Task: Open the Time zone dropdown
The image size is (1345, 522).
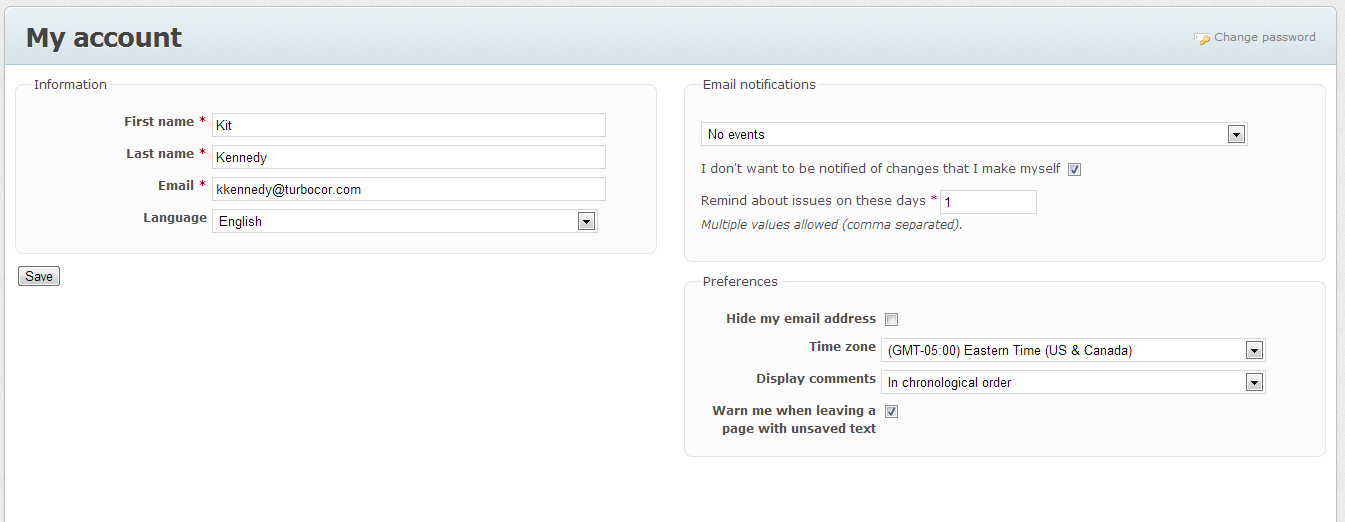Action: [1073, 350]
